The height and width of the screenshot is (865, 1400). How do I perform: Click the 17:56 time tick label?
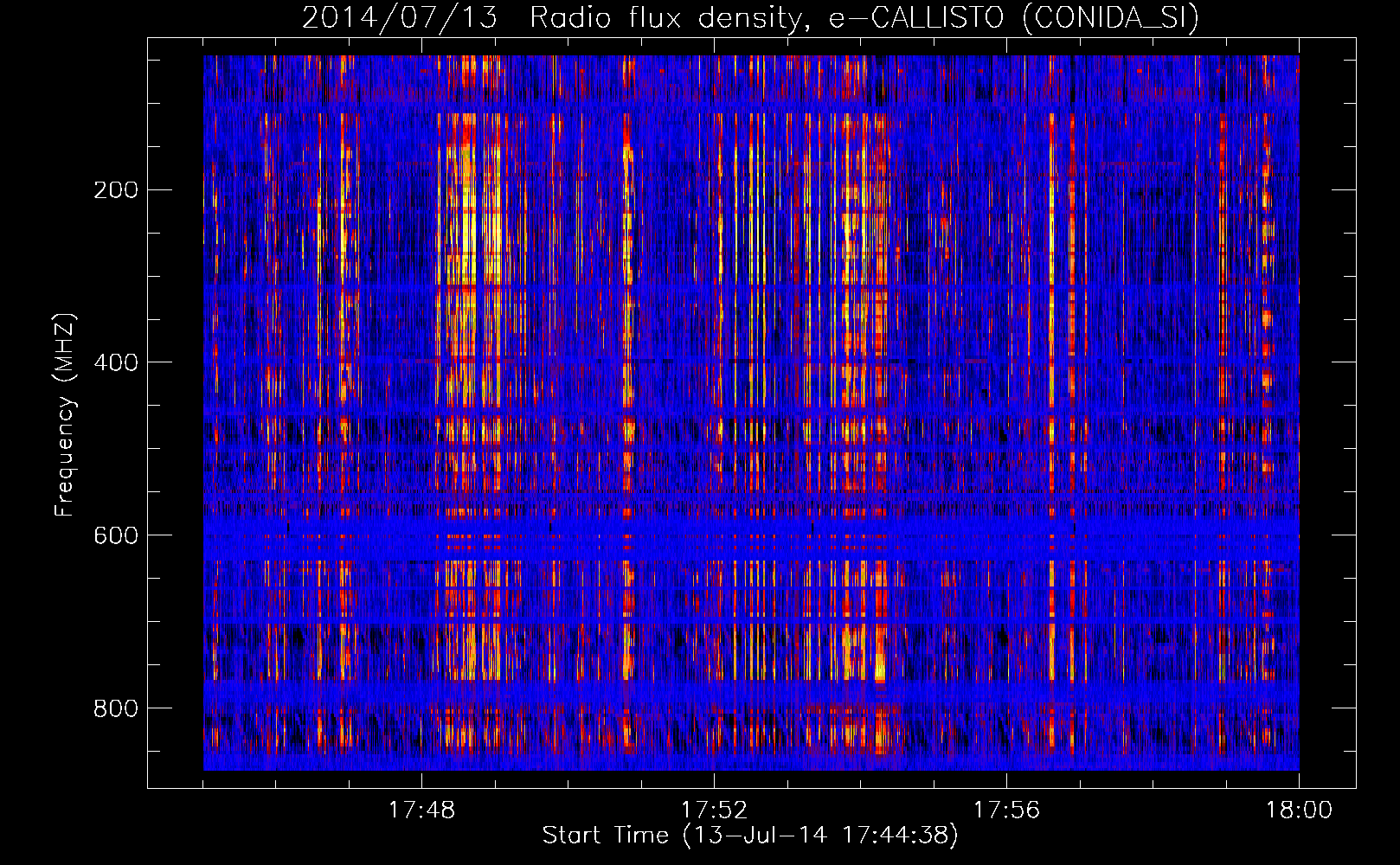click(1006, 811)
